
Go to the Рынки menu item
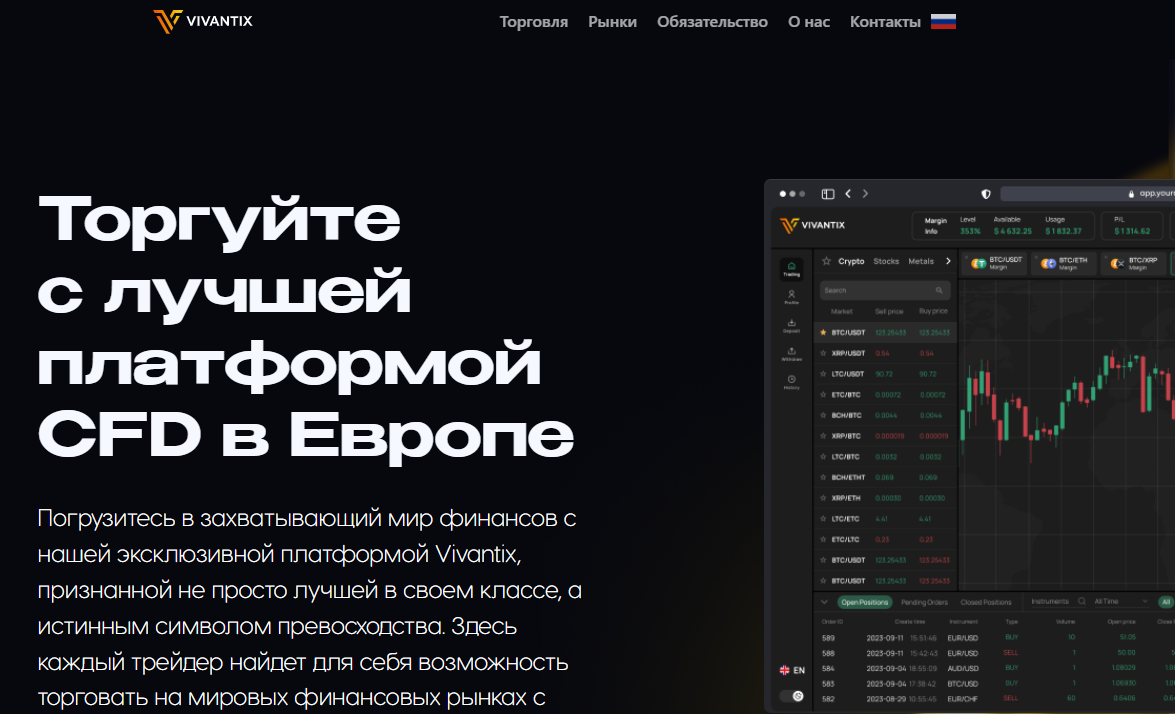[x=612, y=22]
